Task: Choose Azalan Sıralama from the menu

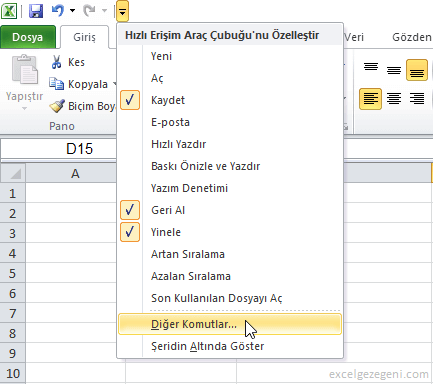Action: coord(230,276)
